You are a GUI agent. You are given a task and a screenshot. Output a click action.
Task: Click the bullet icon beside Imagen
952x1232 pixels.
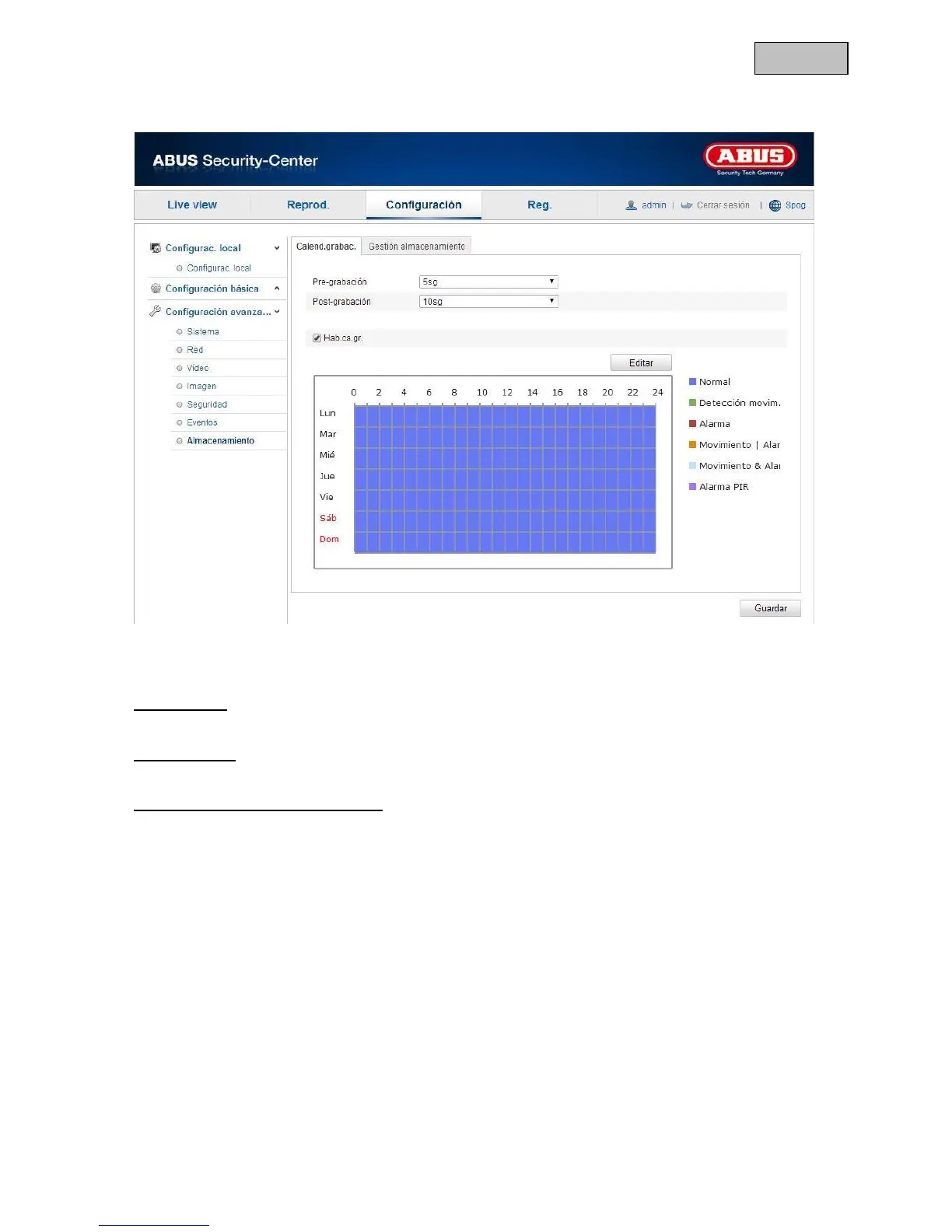pos(180,387)
